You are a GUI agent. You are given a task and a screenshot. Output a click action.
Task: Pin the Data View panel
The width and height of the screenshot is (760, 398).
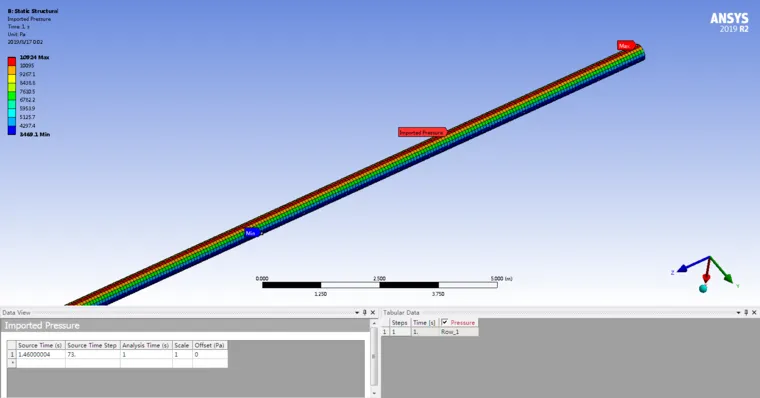coord(364,313)
